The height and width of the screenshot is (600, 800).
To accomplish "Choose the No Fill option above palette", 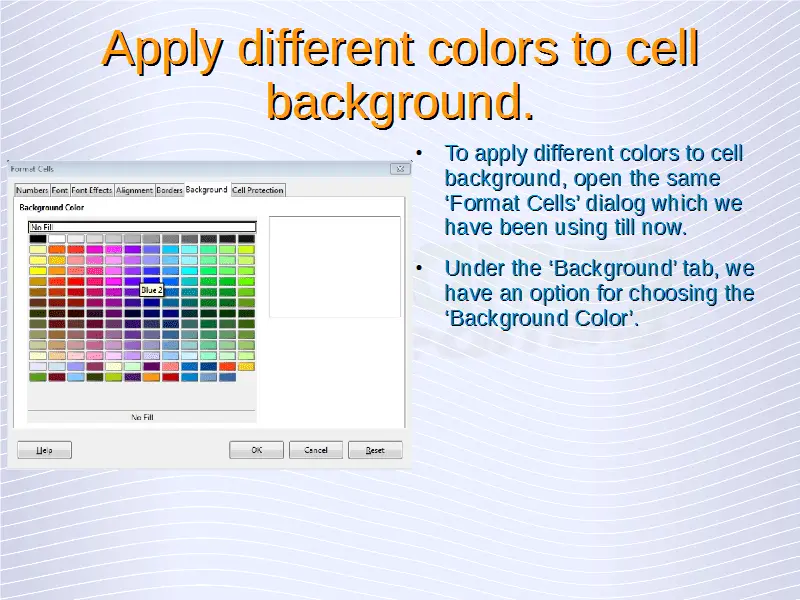I will click(x=142, y=227).
